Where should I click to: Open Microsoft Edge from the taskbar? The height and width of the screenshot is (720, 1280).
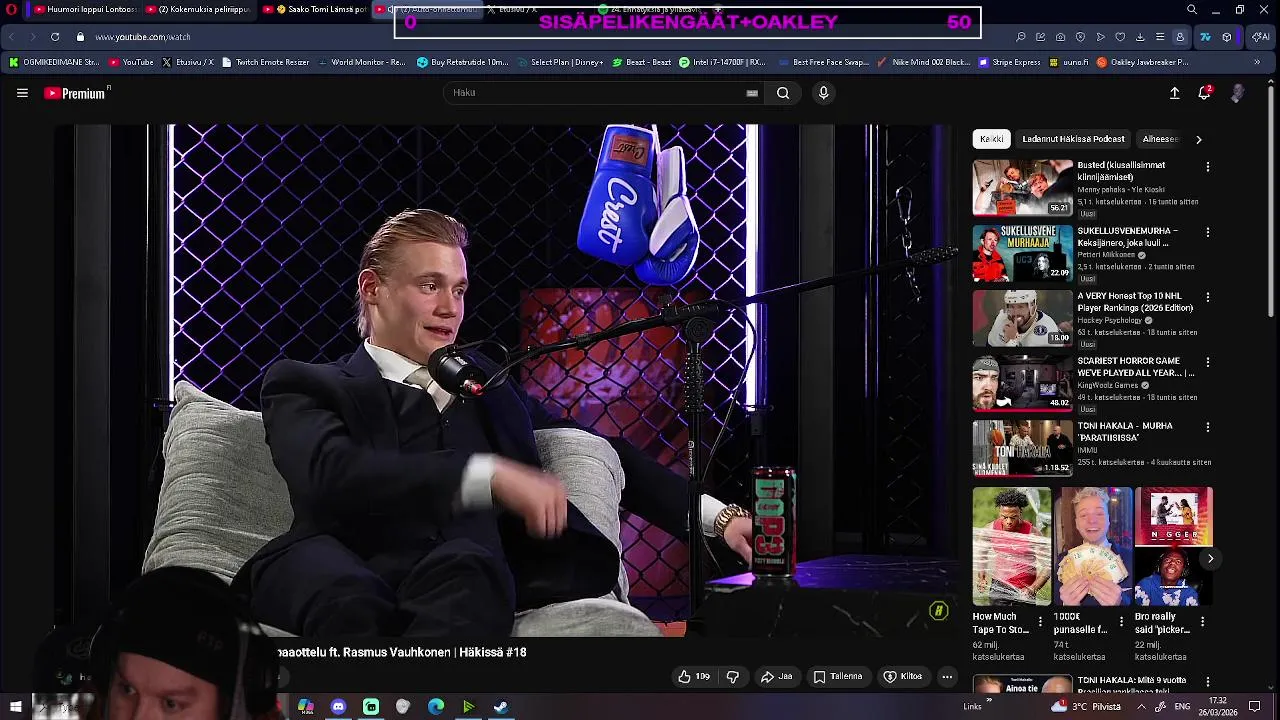tap(436, 707)
